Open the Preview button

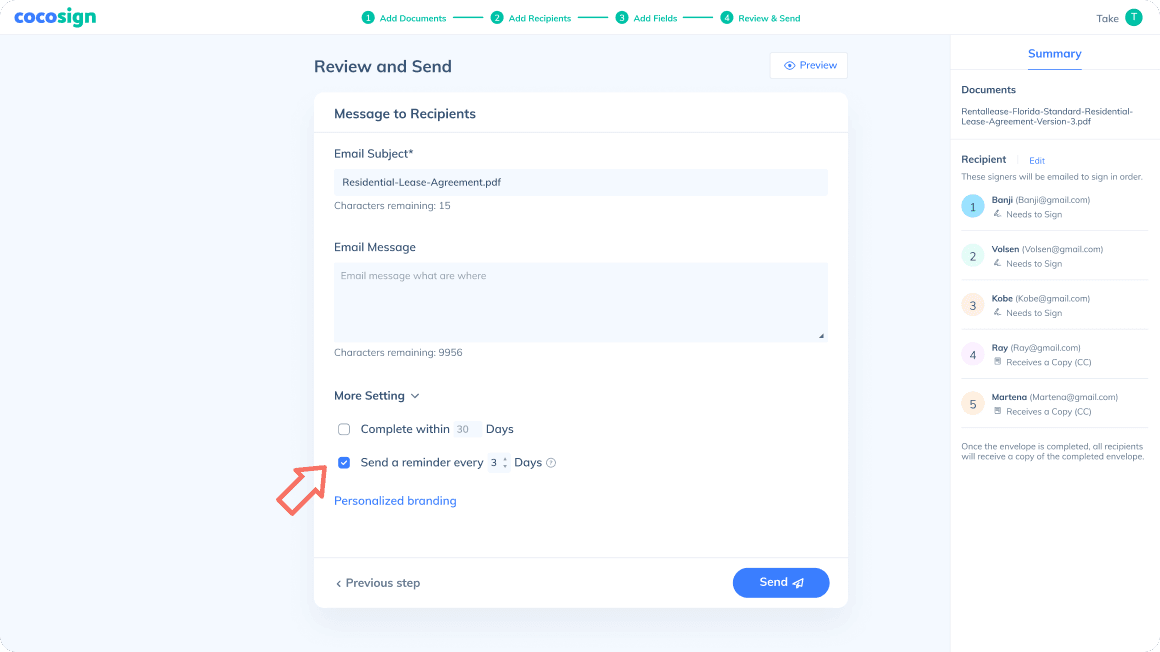click(x=809, y=65)
